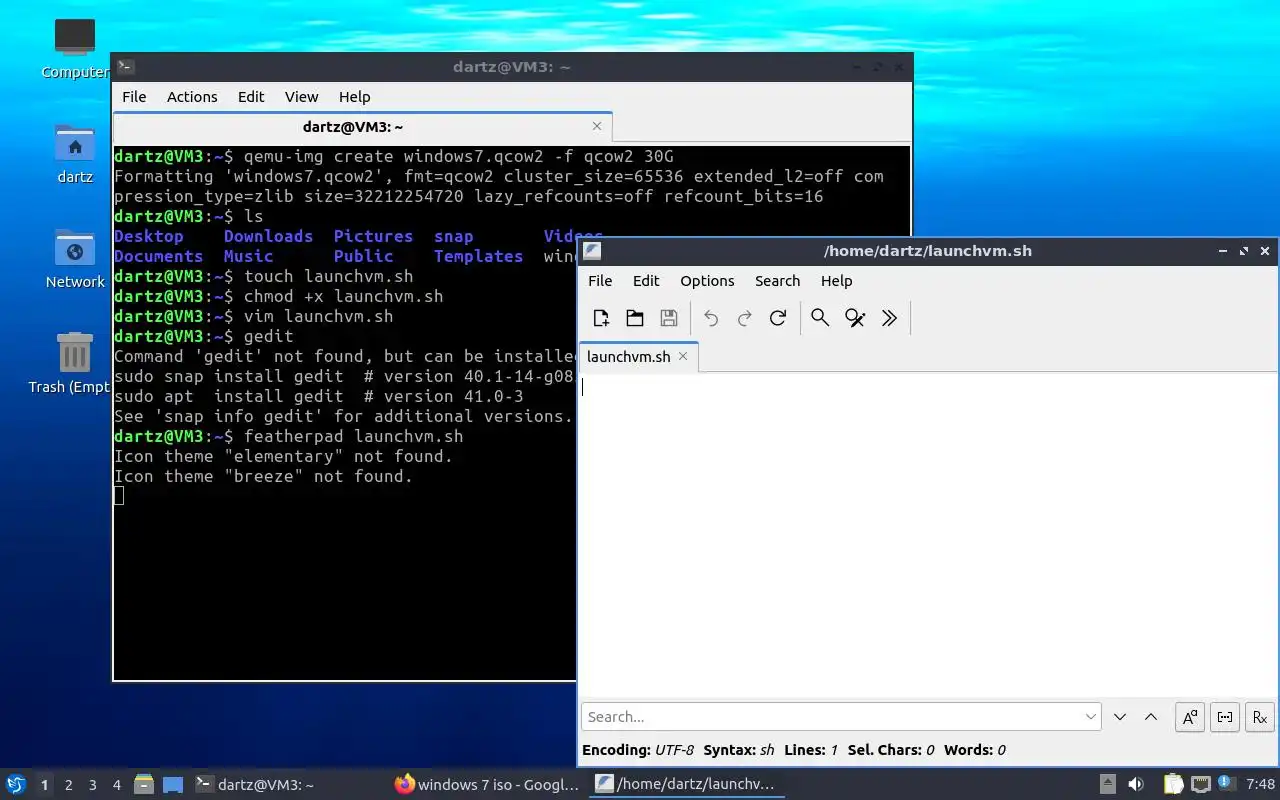Click the Network desktop icon
Image resolution: width=1280 pixels, height=800 pixels.
pyautogui.click(x=75, y=259)
